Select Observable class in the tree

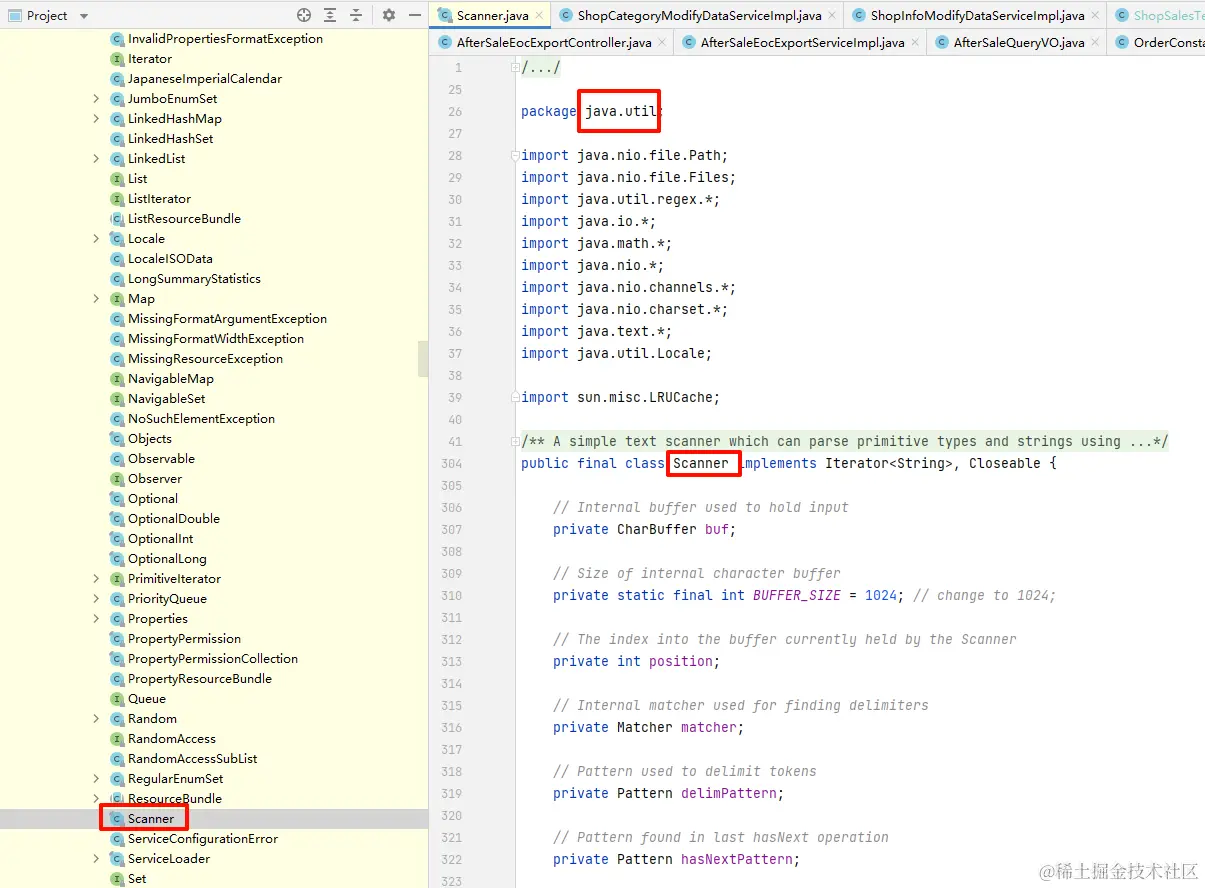[161, 459]
